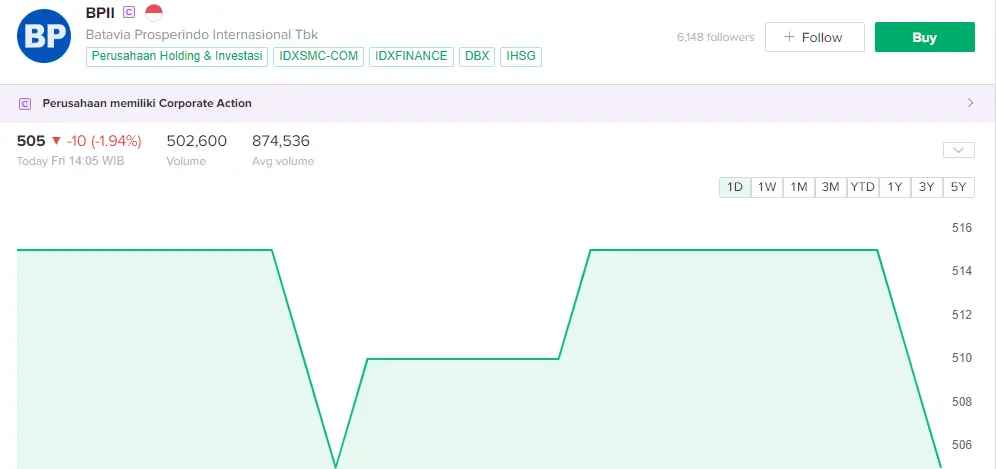Click the 510 axis label
The height and width of the screenshot is (469, 996).
click(962, 358)
